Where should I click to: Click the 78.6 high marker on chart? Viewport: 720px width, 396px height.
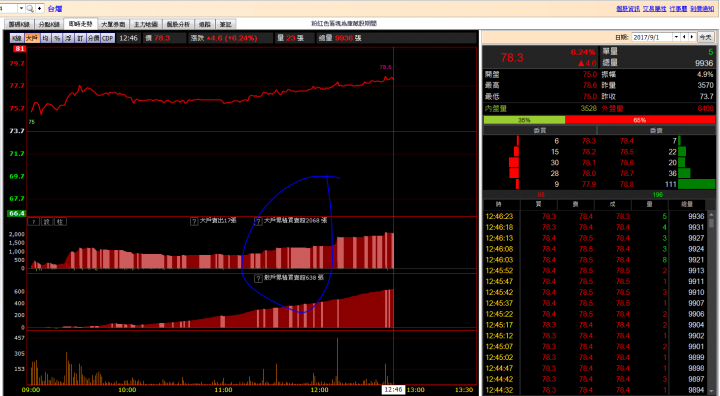pyautogui.click(x=385, y=67)
